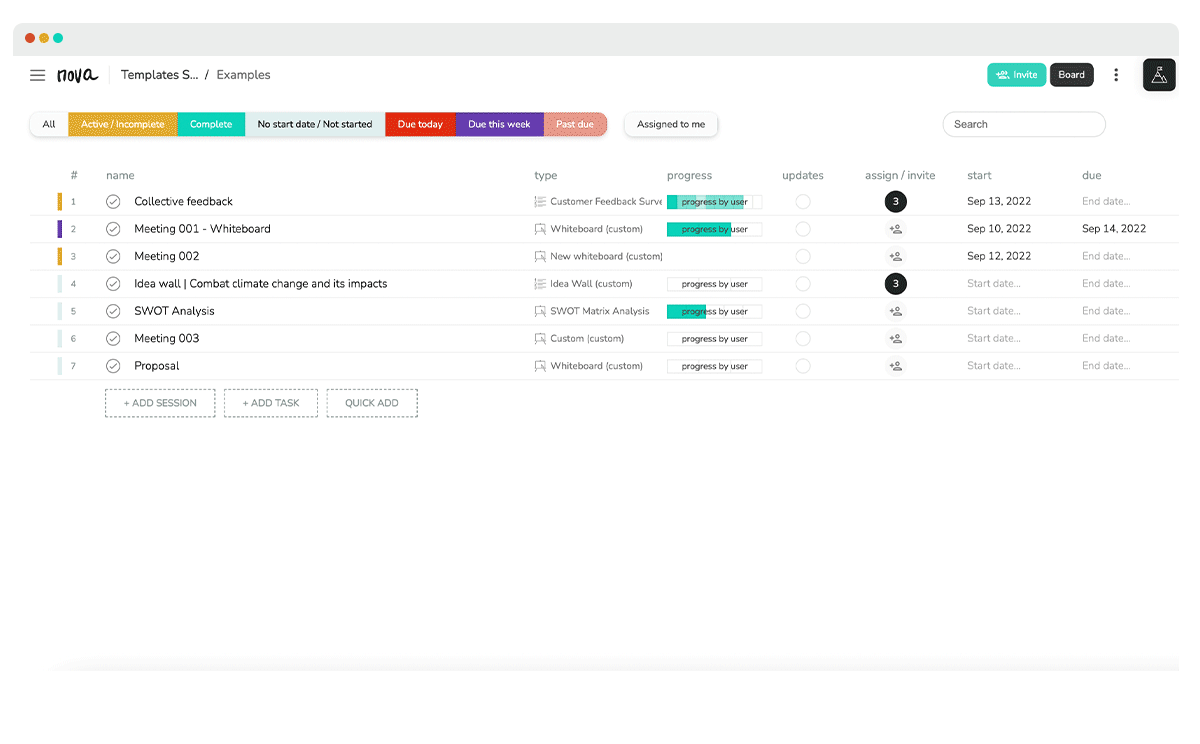Mark Meeting 002 as complete with its checkmark

pyautogui.click(x=112, y=256)
